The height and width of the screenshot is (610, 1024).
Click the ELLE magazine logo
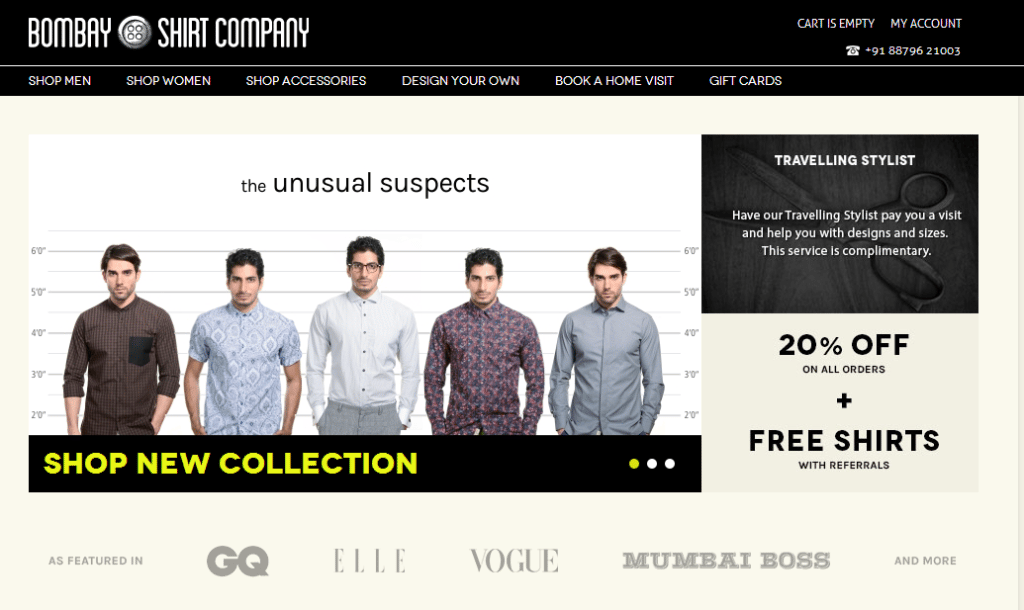coord(370,560)
